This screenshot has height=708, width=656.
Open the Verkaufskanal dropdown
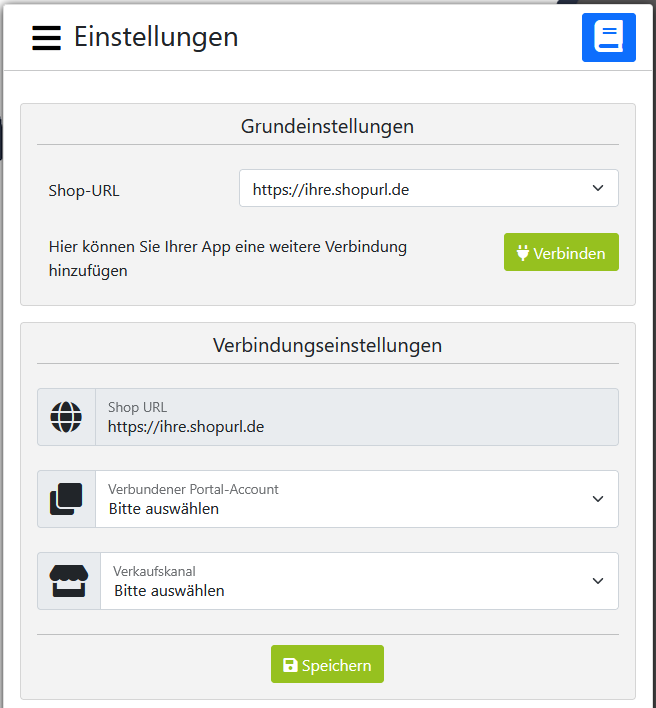[359, 581]
